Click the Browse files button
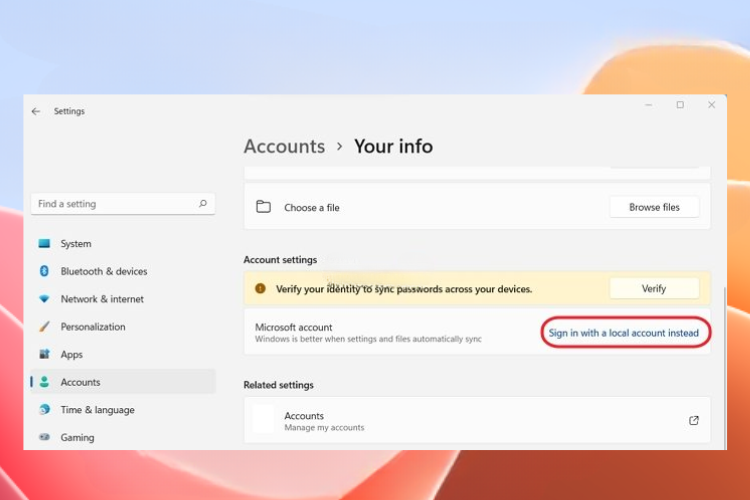The width and height of the screenshot is (750, 500). 654,207
